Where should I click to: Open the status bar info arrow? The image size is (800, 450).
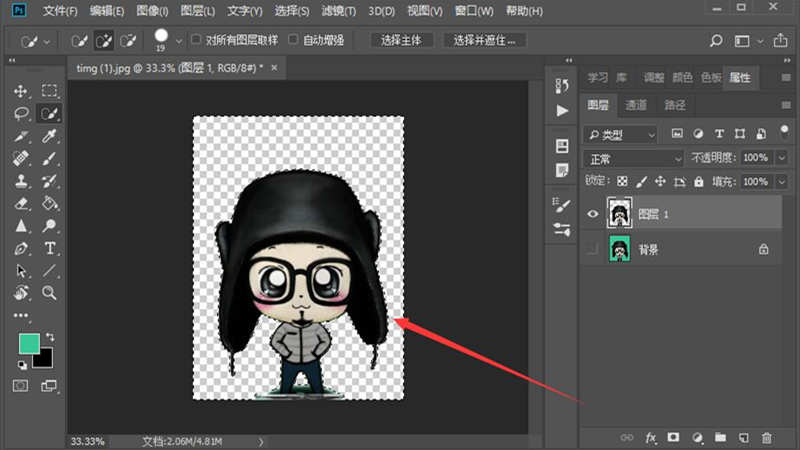pyautogui.click(x=261, y=441)
